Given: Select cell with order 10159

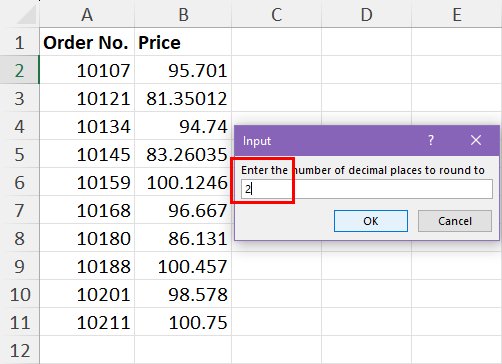Looking at the screenshot, I should [87, 182].
